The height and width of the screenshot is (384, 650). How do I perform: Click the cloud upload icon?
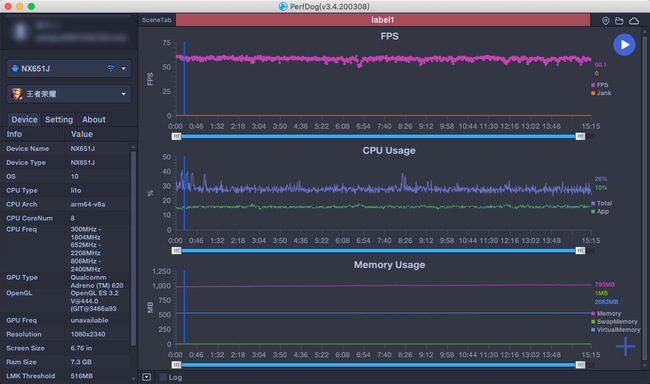pyautogui.click(x=634, y=20)
